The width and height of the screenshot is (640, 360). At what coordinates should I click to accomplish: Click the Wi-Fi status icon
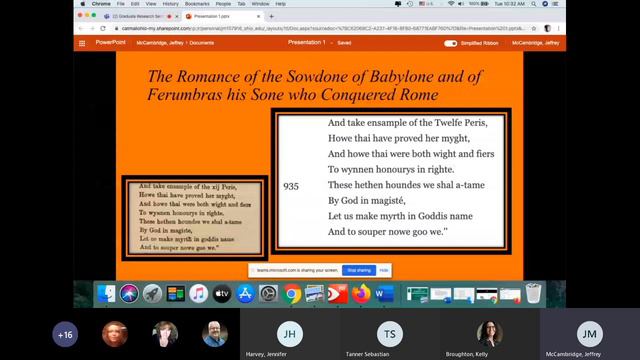coord(451,4)
